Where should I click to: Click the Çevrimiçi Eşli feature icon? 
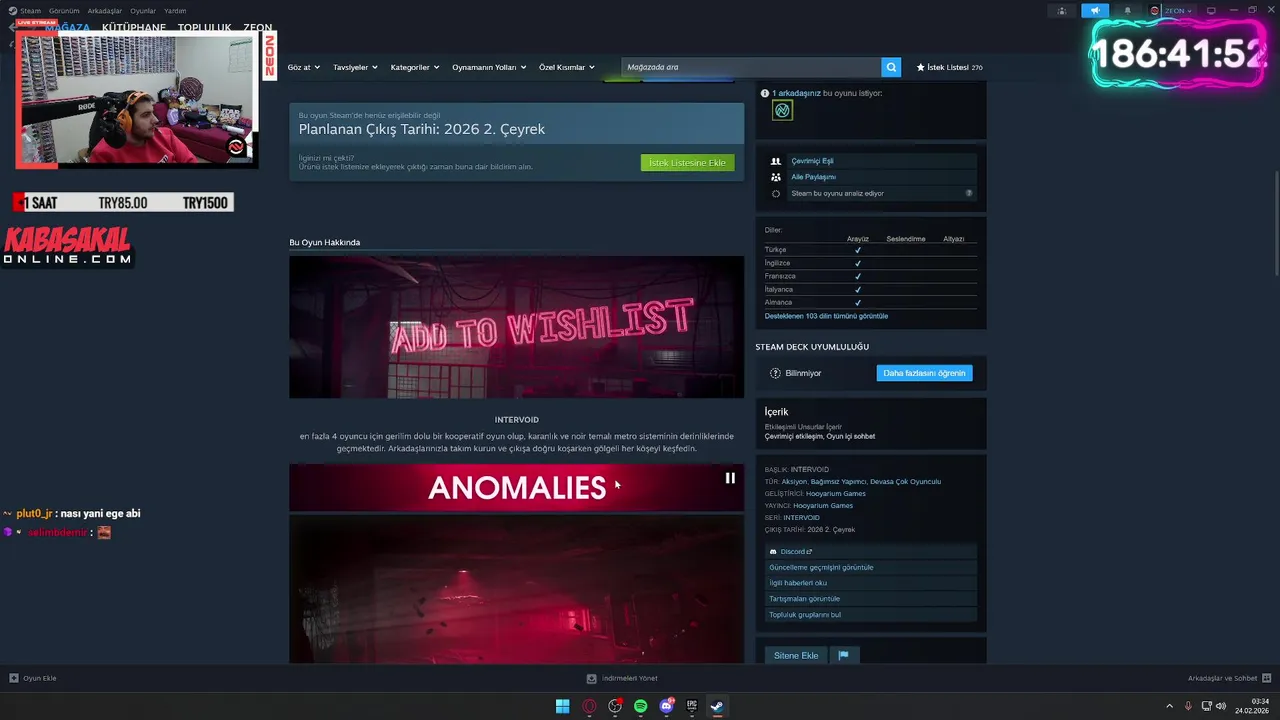776,161
